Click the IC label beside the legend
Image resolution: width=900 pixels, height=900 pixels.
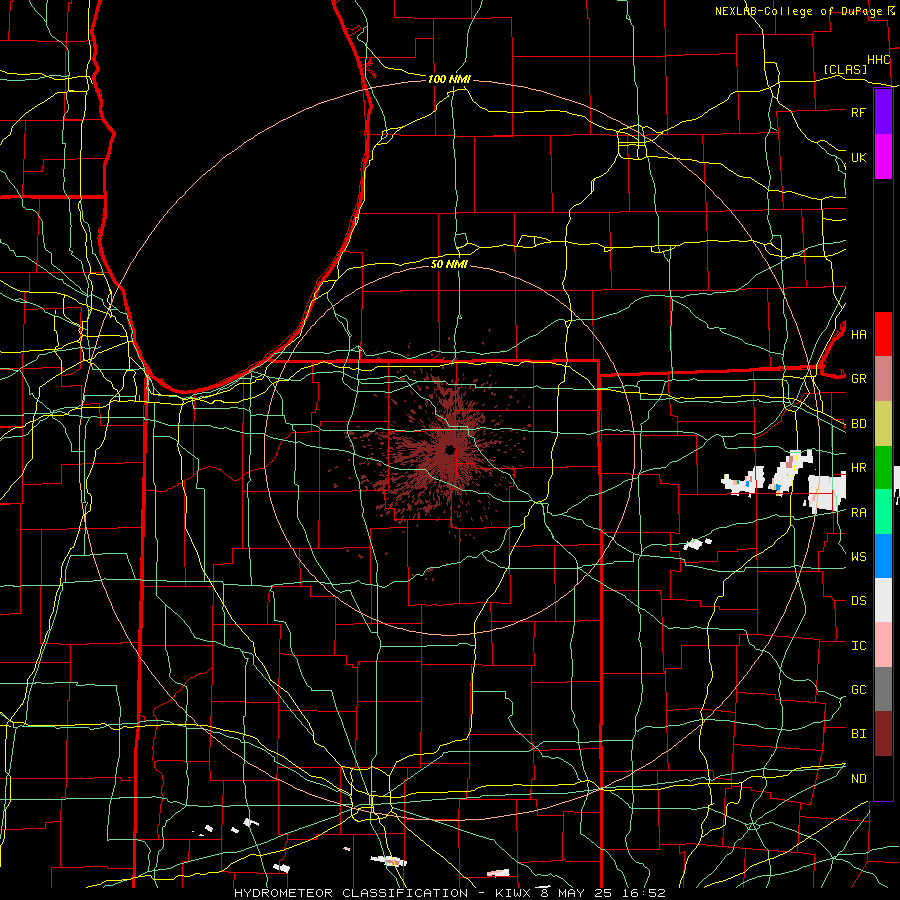[x=858, y=646]
